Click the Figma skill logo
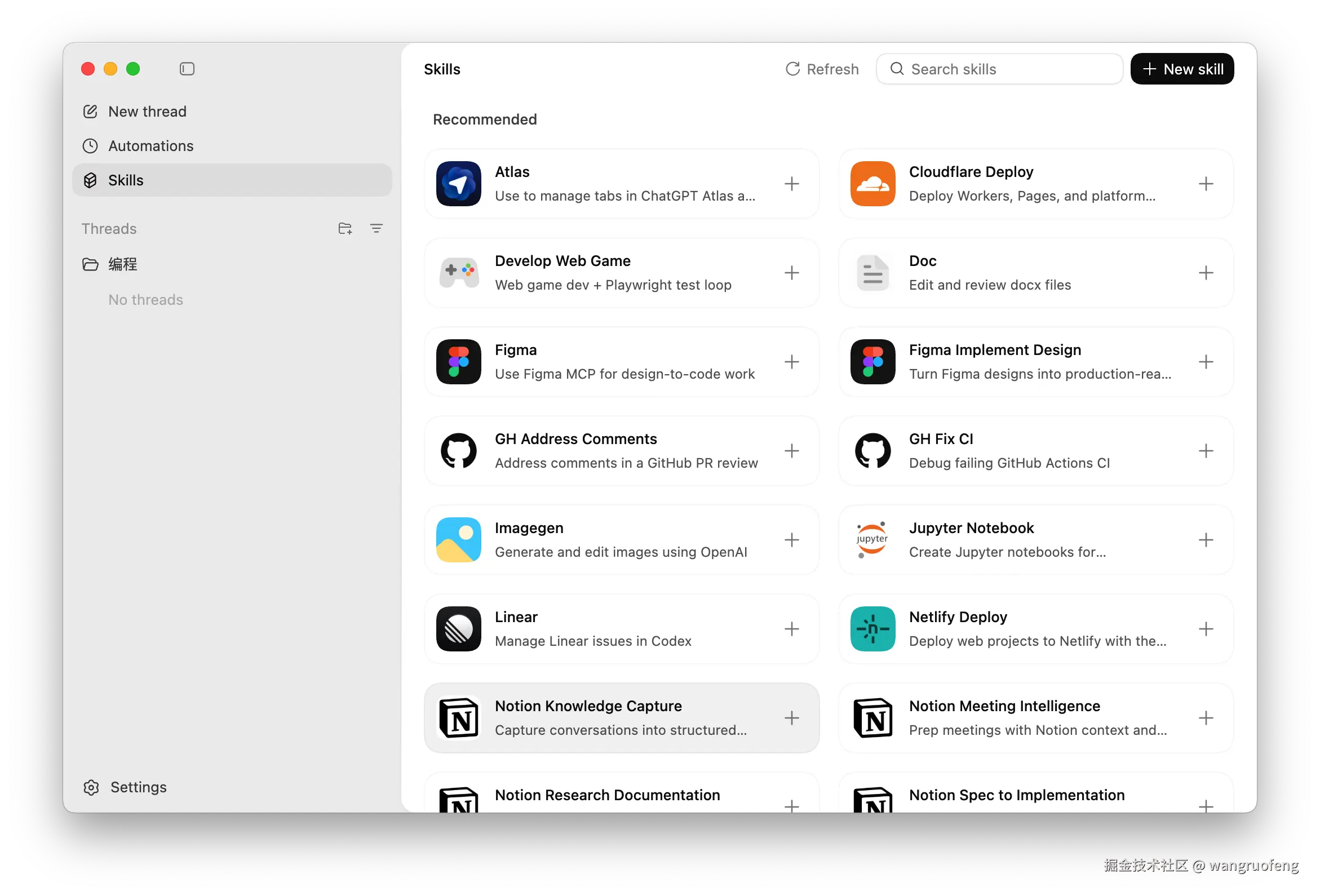The image size is (1320, 896). pos(458,362)
